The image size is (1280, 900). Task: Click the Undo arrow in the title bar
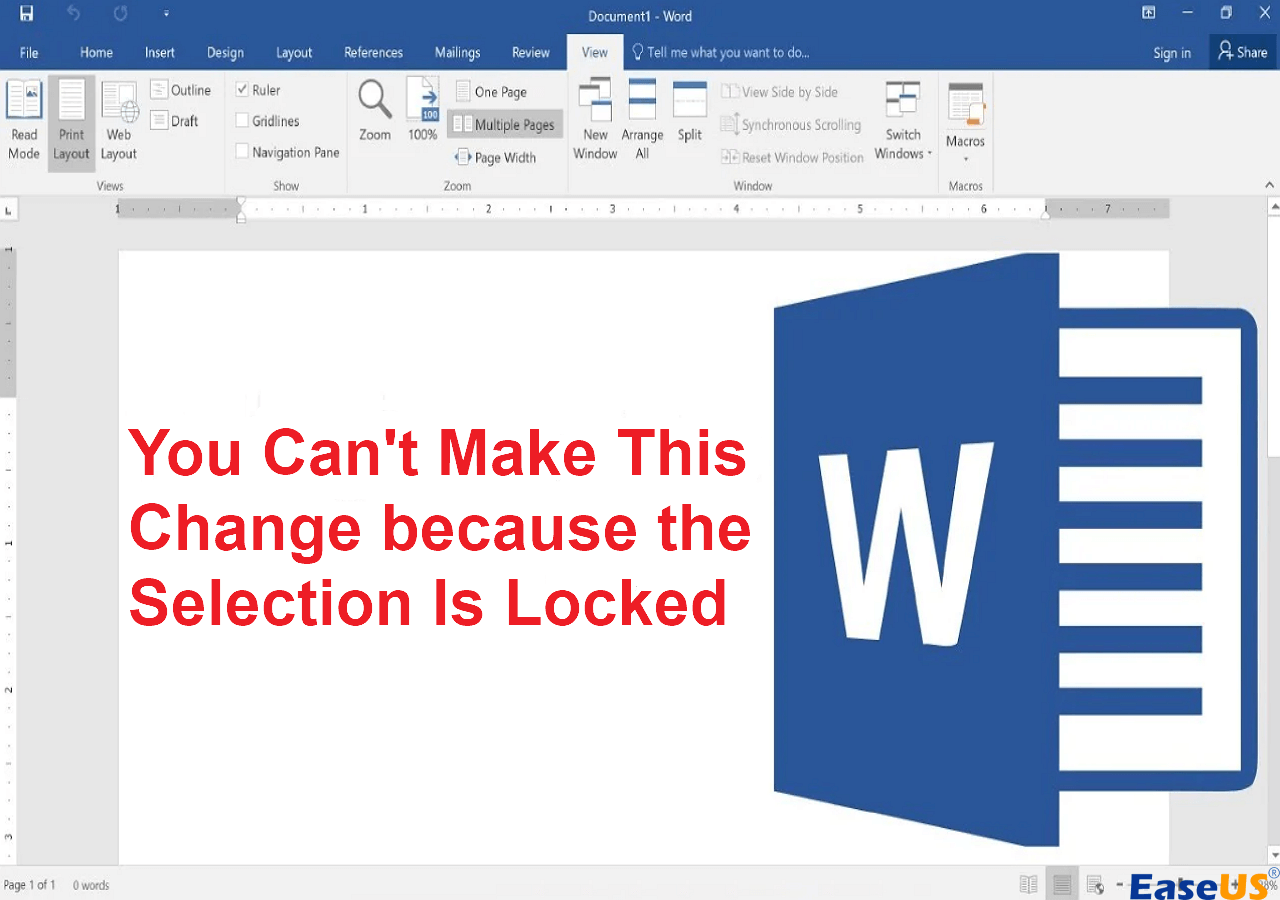click(74, 14)
